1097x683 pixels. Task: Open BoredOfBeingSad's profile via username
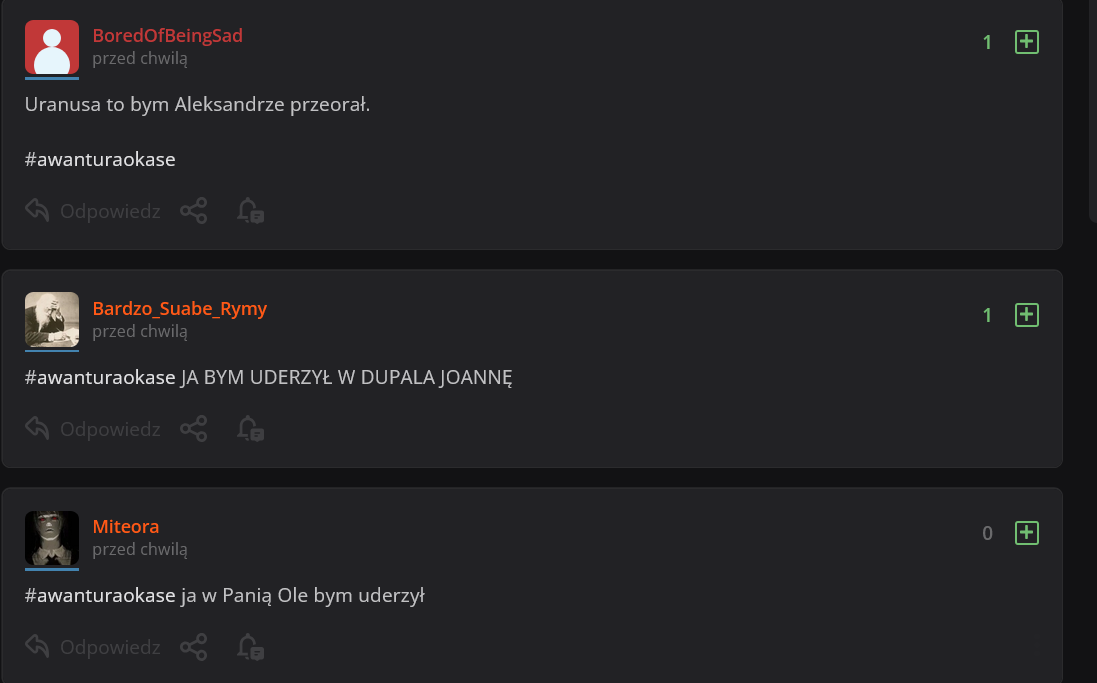tap(167, 36)
